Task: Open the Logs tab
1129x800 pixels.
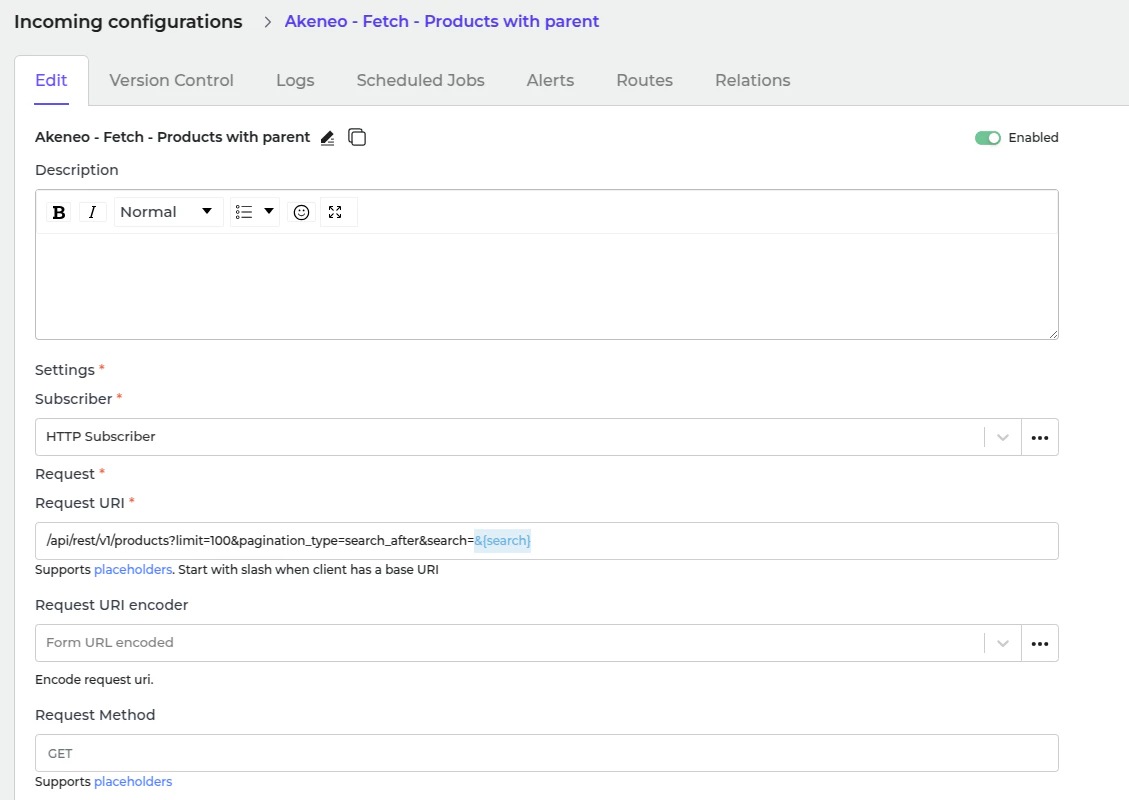Action: 295,81
